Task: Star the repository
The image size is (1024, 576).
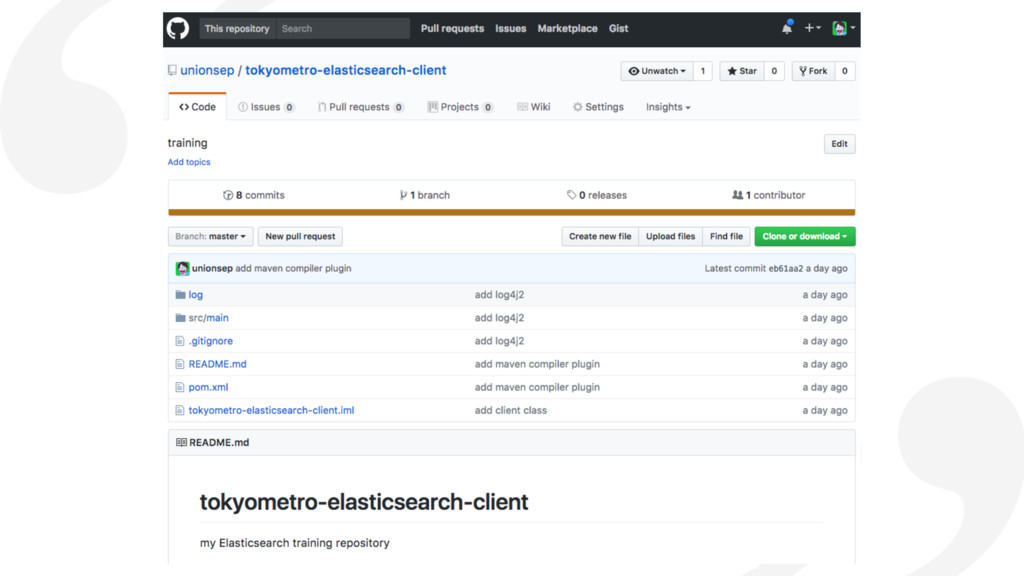Action: [x=742, y=71]
